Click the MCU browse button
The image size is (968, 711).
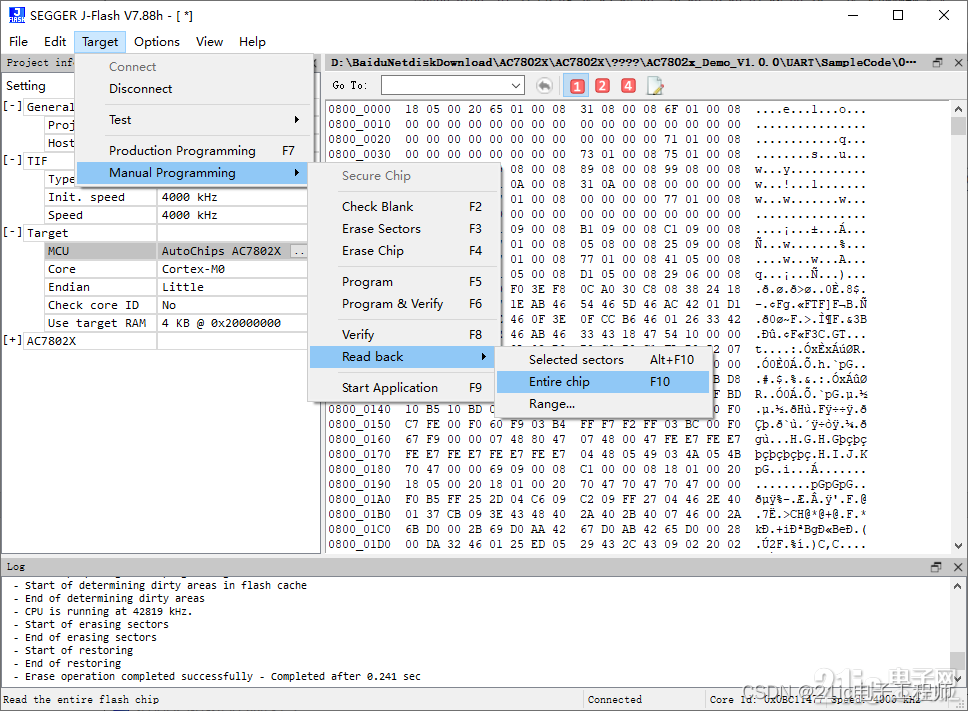[x=299, y=251]
